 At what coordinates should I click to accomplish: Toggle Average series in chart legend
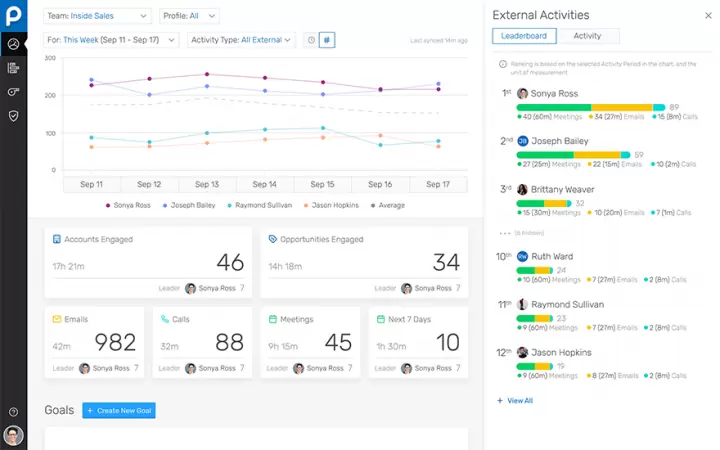click(386, 205)
